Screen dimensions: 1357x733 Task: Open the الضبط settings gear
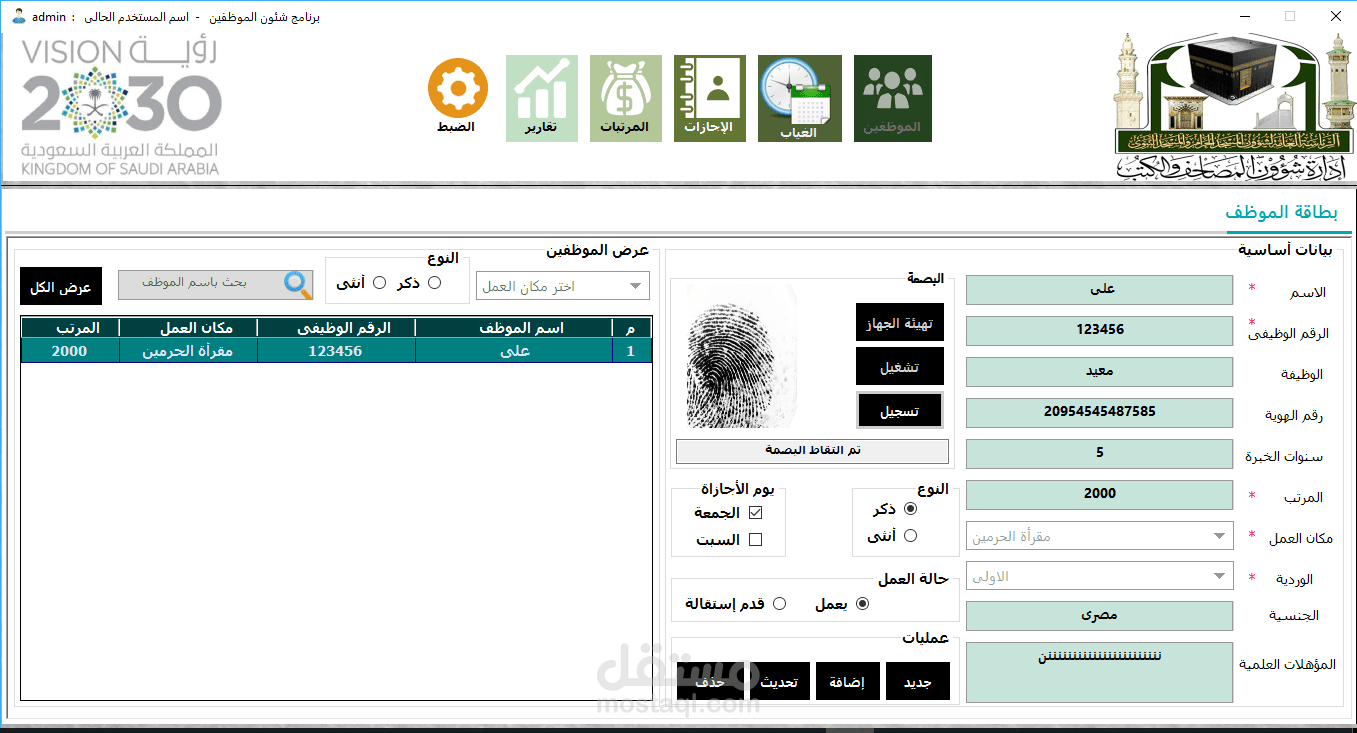coord(456,87)
